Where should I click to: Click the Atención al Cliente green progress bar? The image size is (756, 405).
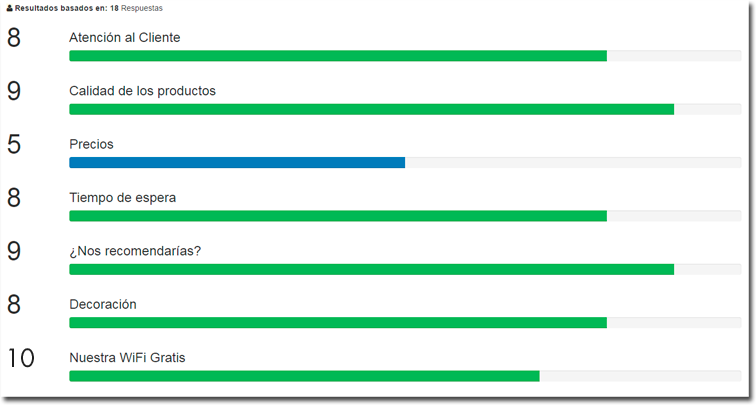point(338,56)
